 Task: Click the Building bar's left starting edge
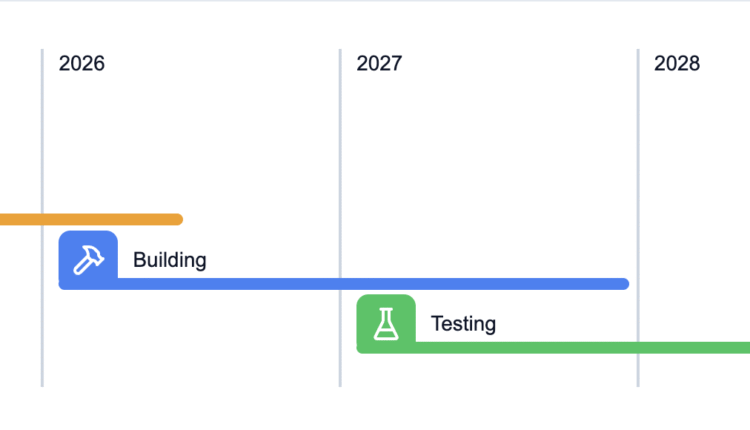(x=63, y=284)
